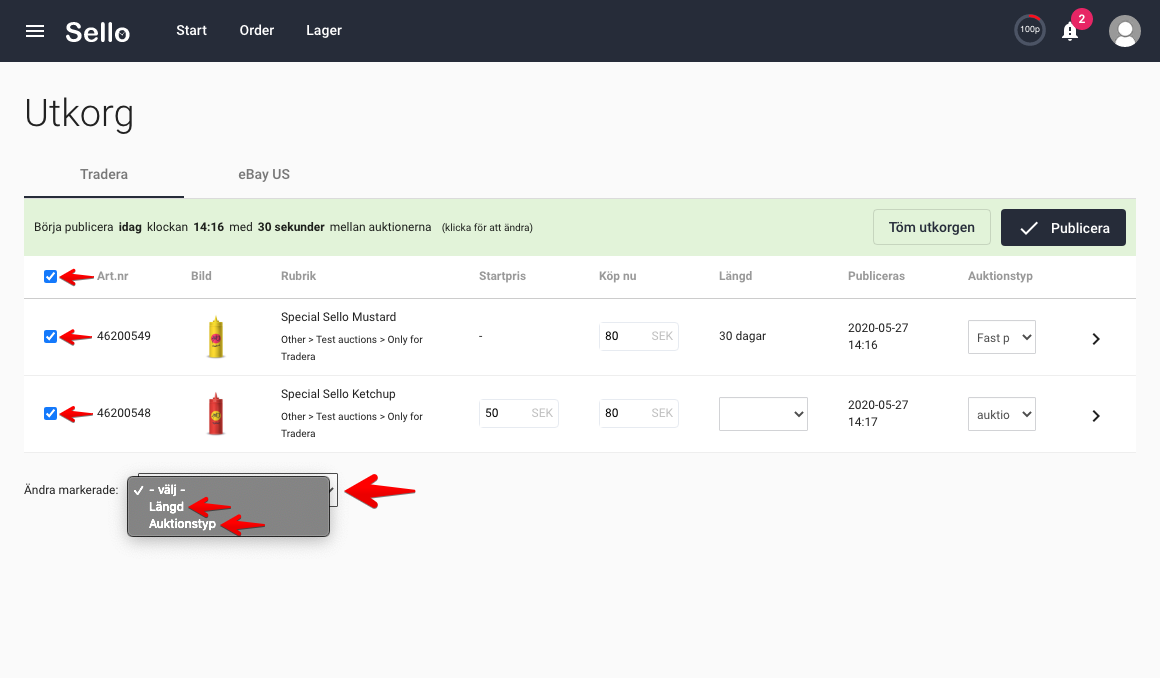Image resolution: width=1160 pixels, height=678 pixels.
Task: Open the Order menu
Action: tap(257, 30)
